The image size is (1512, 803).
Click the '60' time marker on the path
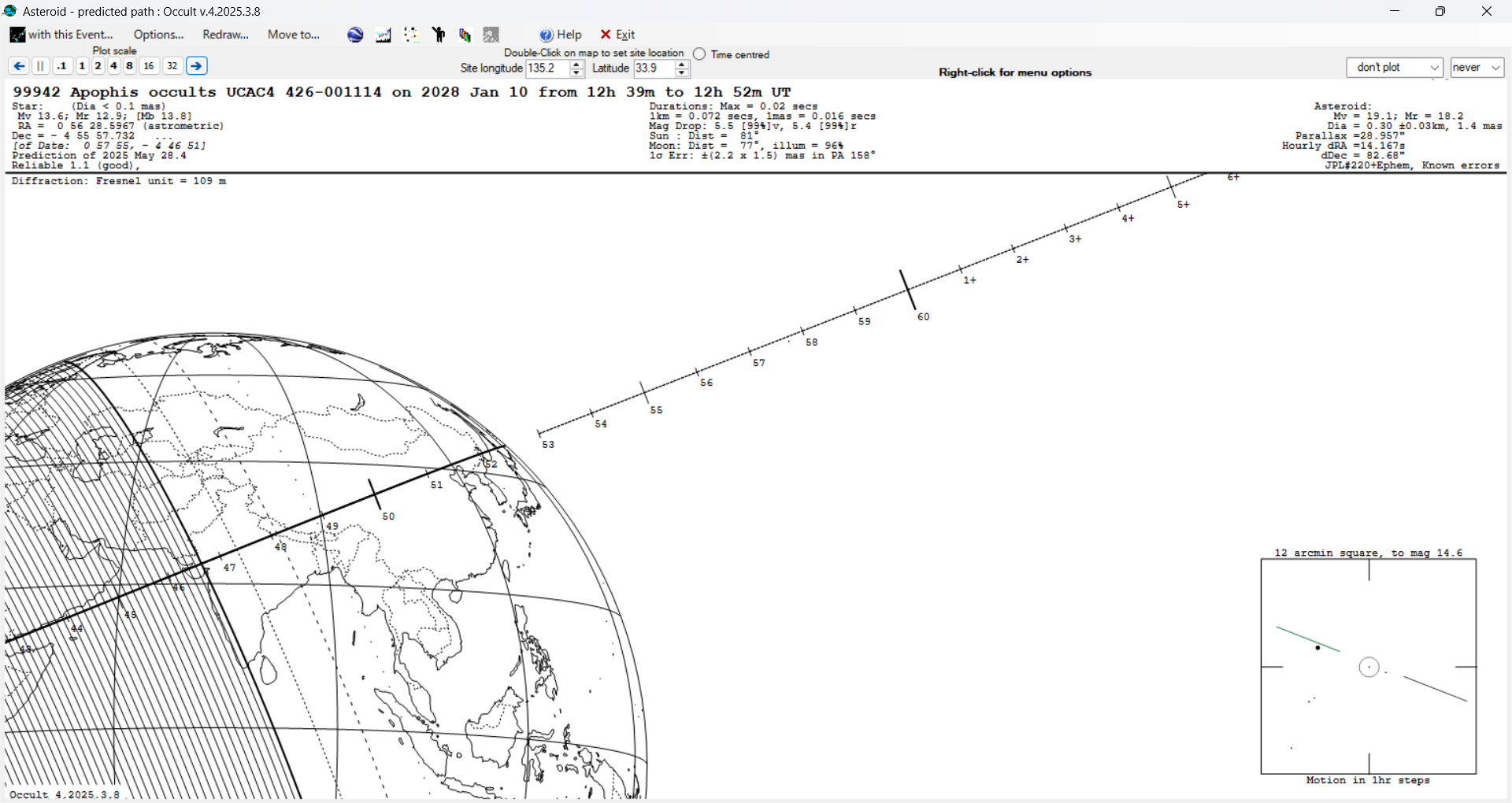(x=923, y=316)
